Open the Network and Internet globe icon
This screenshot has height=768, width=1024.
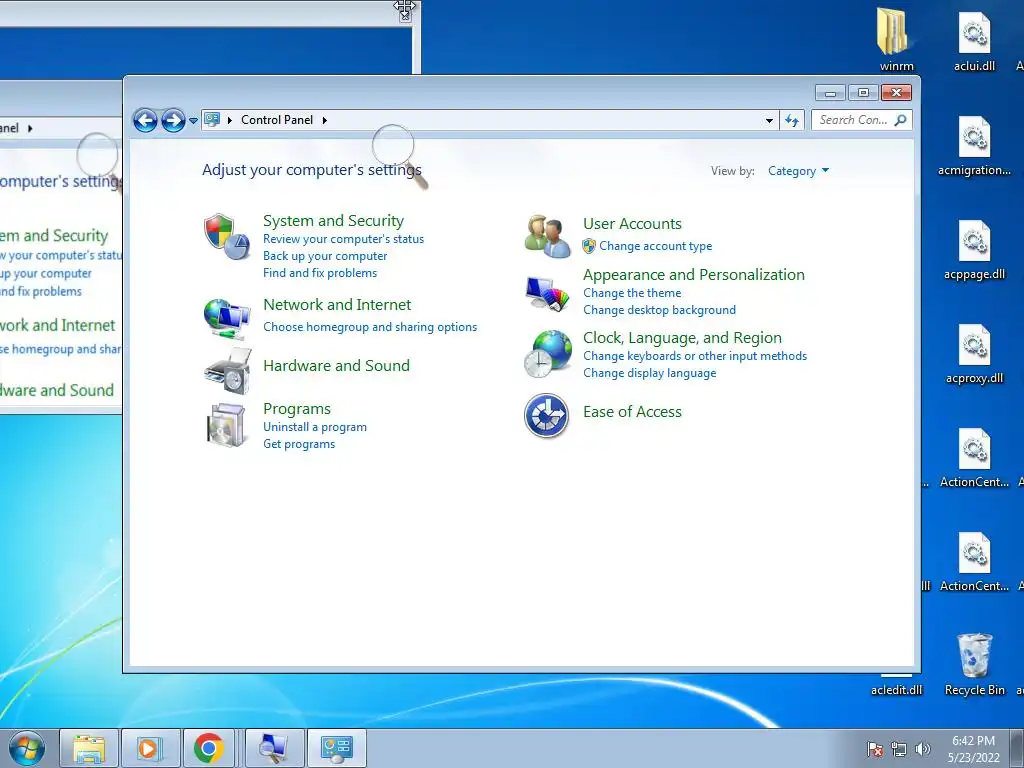(227, 318)
